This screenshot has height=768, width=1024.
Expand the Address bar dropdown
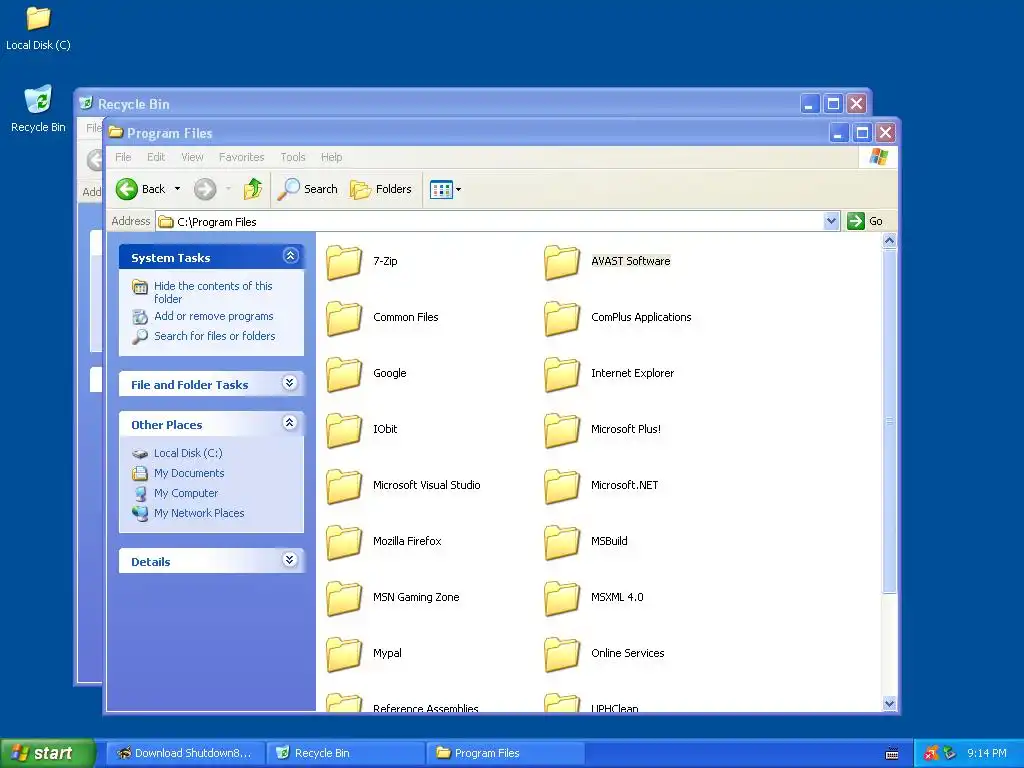pos(831,221)
